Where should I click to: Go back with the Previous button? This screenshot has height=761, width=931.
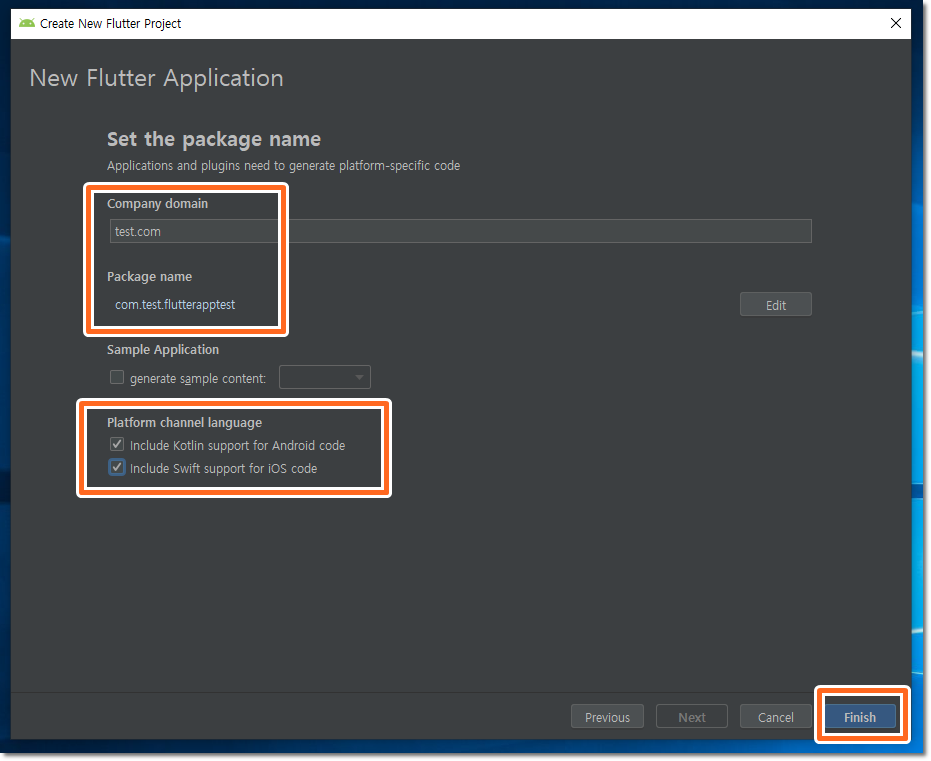coord(607,717)
